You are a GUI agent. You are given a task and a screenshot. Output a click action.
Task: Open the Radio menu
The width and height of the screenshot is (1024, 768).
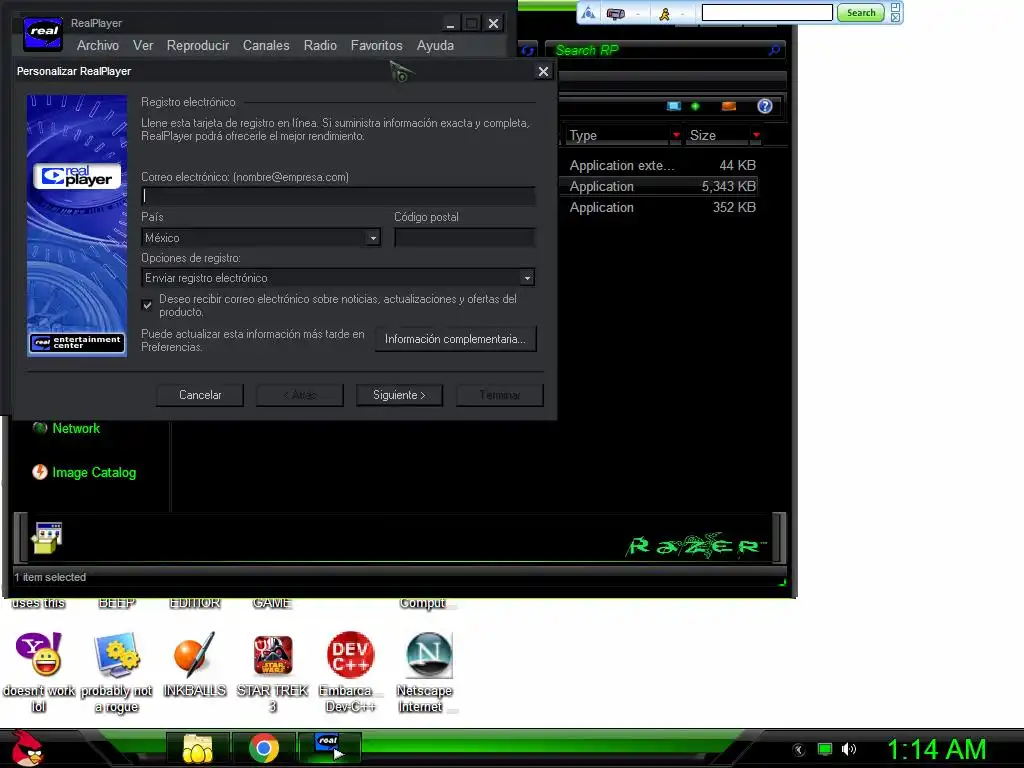pyautogui.click(x=320, y=46)
